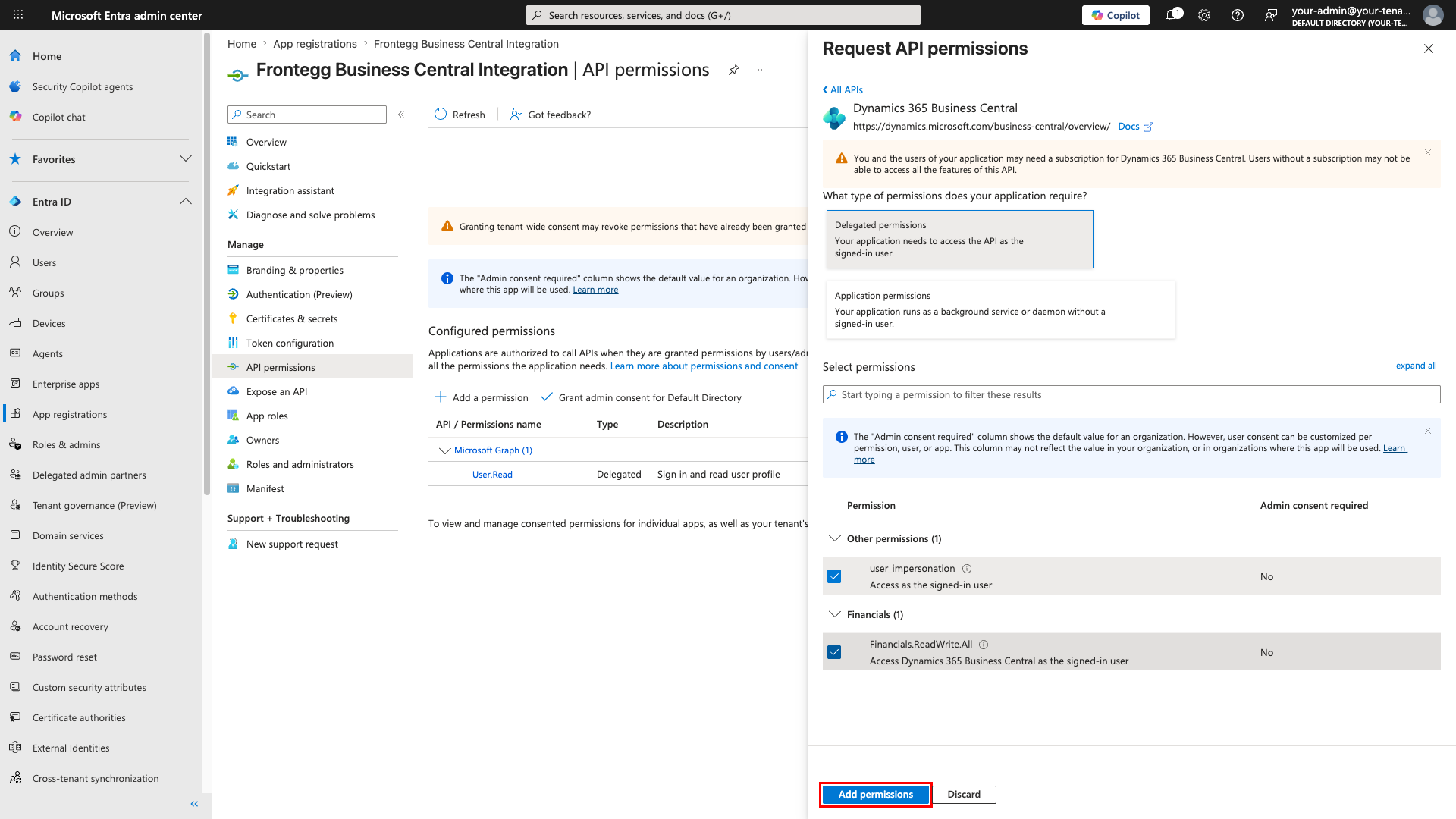Viewport: 1456px width, 819px height.
Task: Collapse the Entra ID section
Action: [x=186, y=201]
